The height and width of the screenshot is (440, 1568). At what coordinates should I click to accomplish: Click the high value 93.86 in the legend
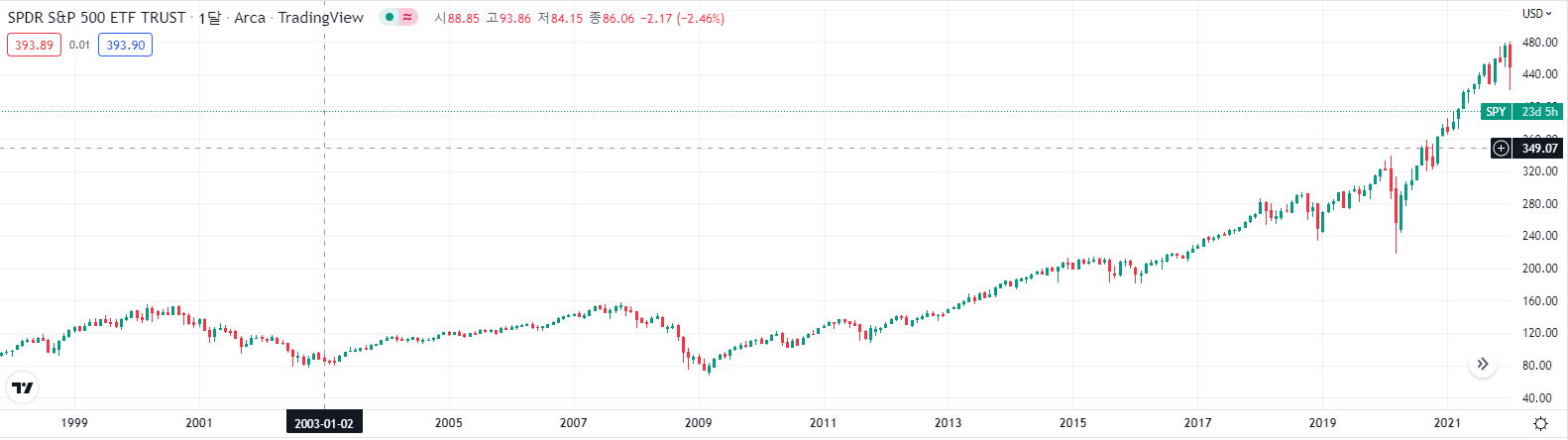point(514,19)
